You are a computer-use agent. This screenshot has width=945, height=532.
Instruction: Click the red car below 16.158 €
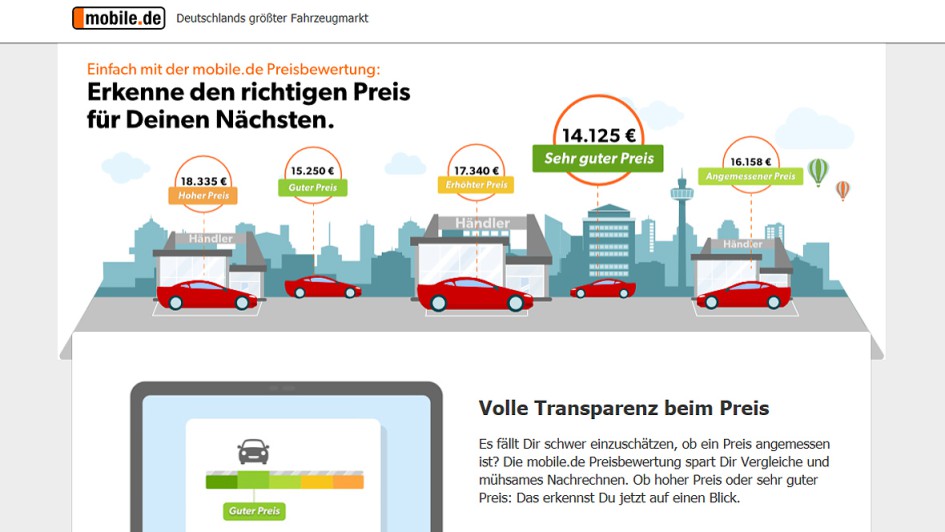pos(743,295)
